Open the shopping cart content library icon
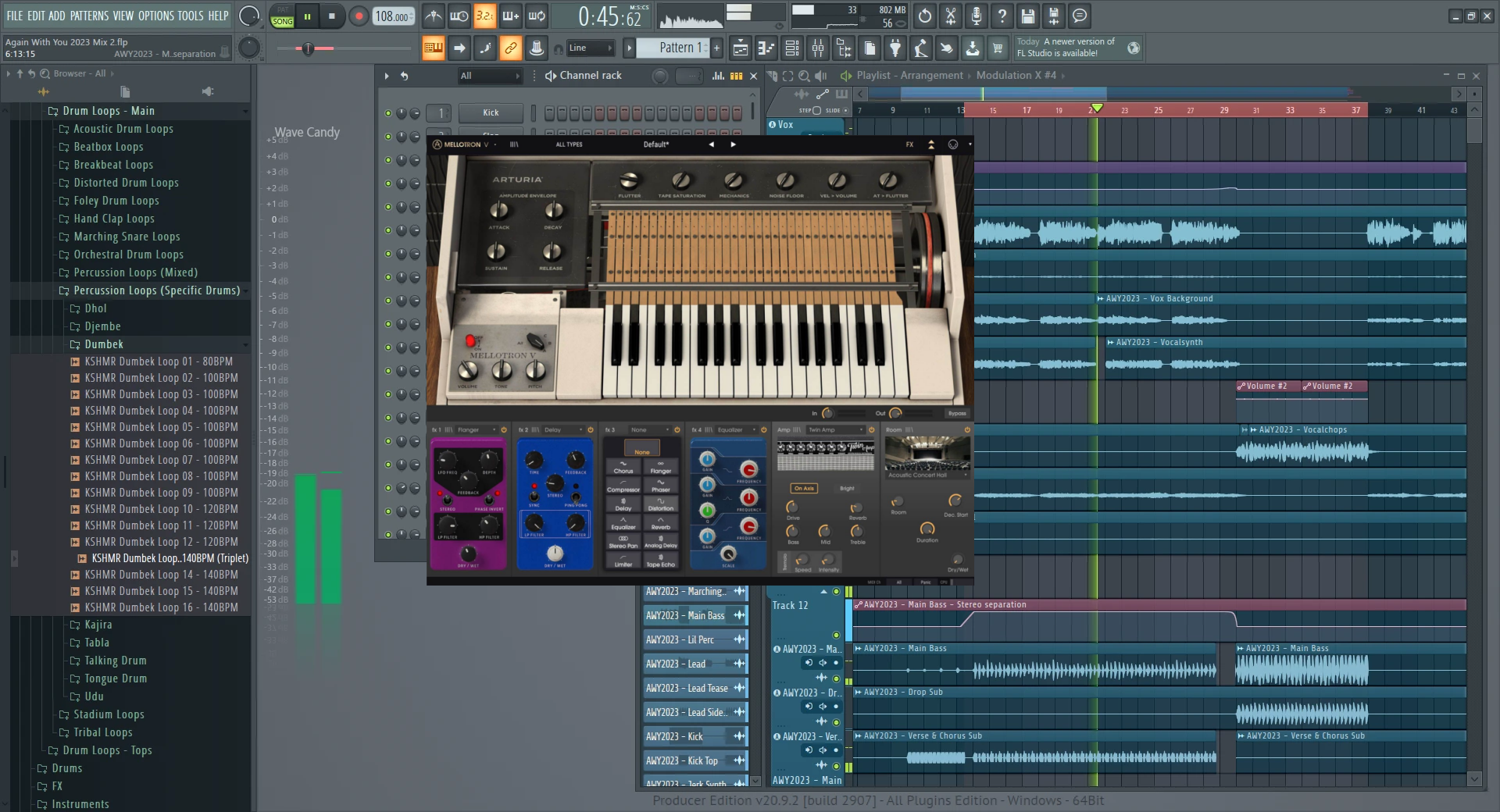Screen dimensions: 1500x812 pyautogui.click(x=998, y=49)
